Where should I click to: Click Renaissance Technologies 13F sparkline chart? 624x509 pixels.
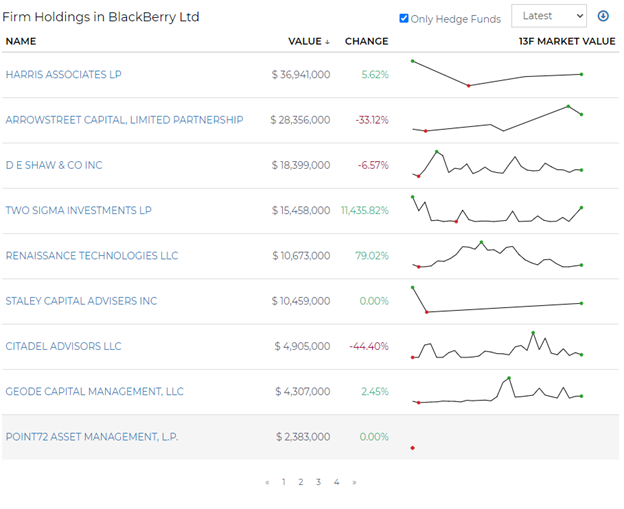pyautogui.click(x=497, y=255)
